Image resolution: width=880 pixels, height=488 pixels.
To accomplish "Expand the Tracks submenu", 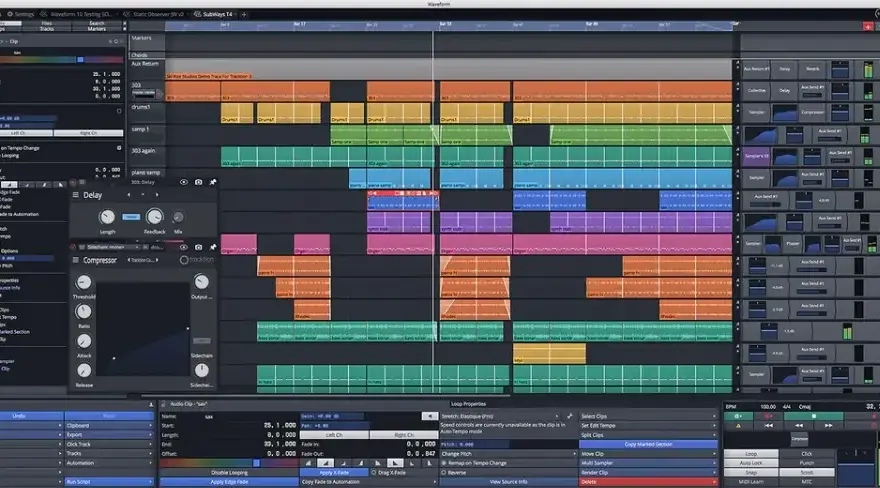I will click(109, 454).
